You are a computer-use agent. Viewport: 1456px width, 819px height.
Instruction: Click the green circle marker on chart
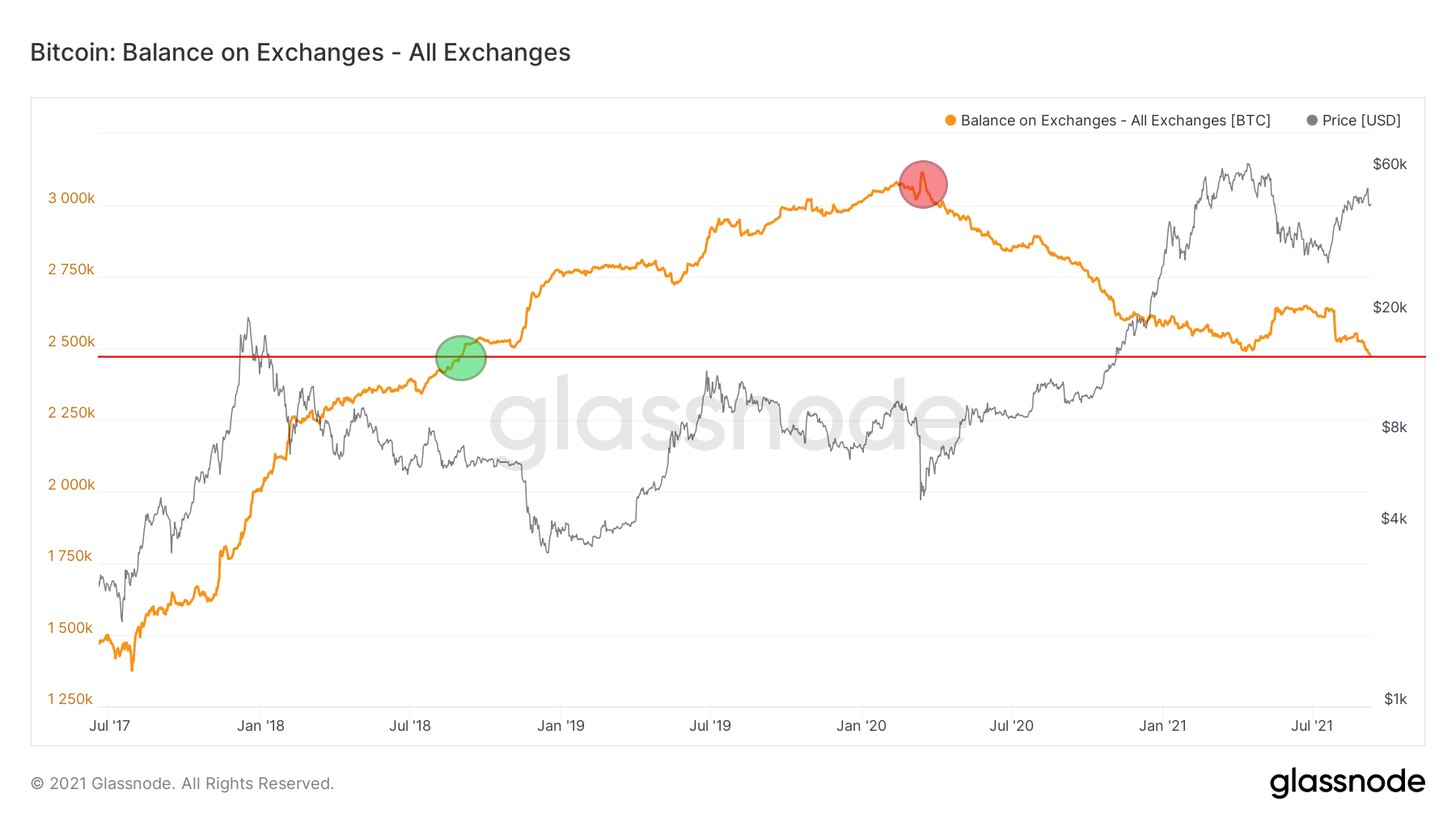[x=461, y=358]
